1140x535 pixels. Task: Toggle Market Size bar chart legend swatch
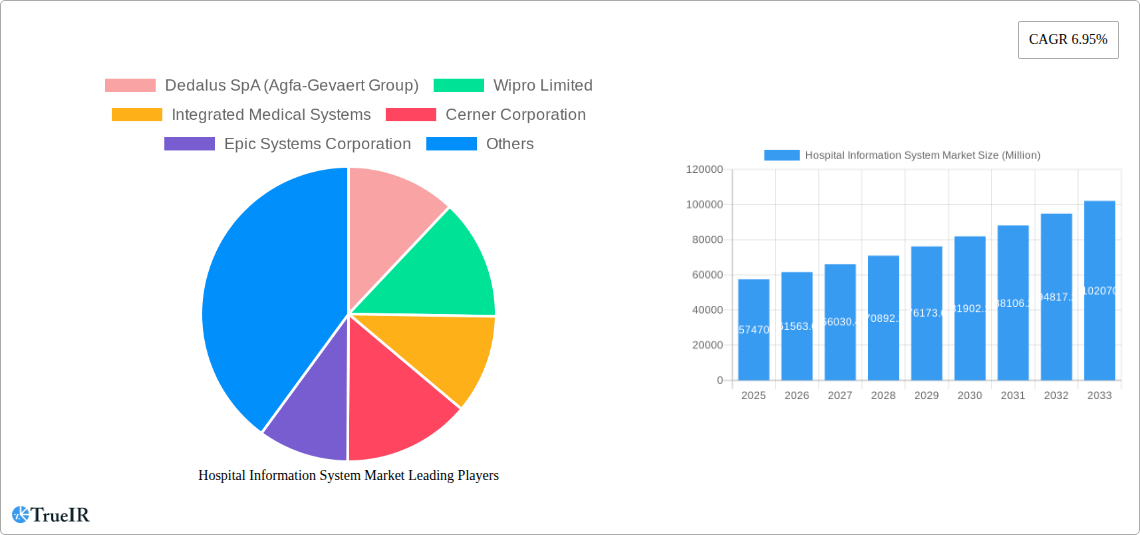pos(782,155)
